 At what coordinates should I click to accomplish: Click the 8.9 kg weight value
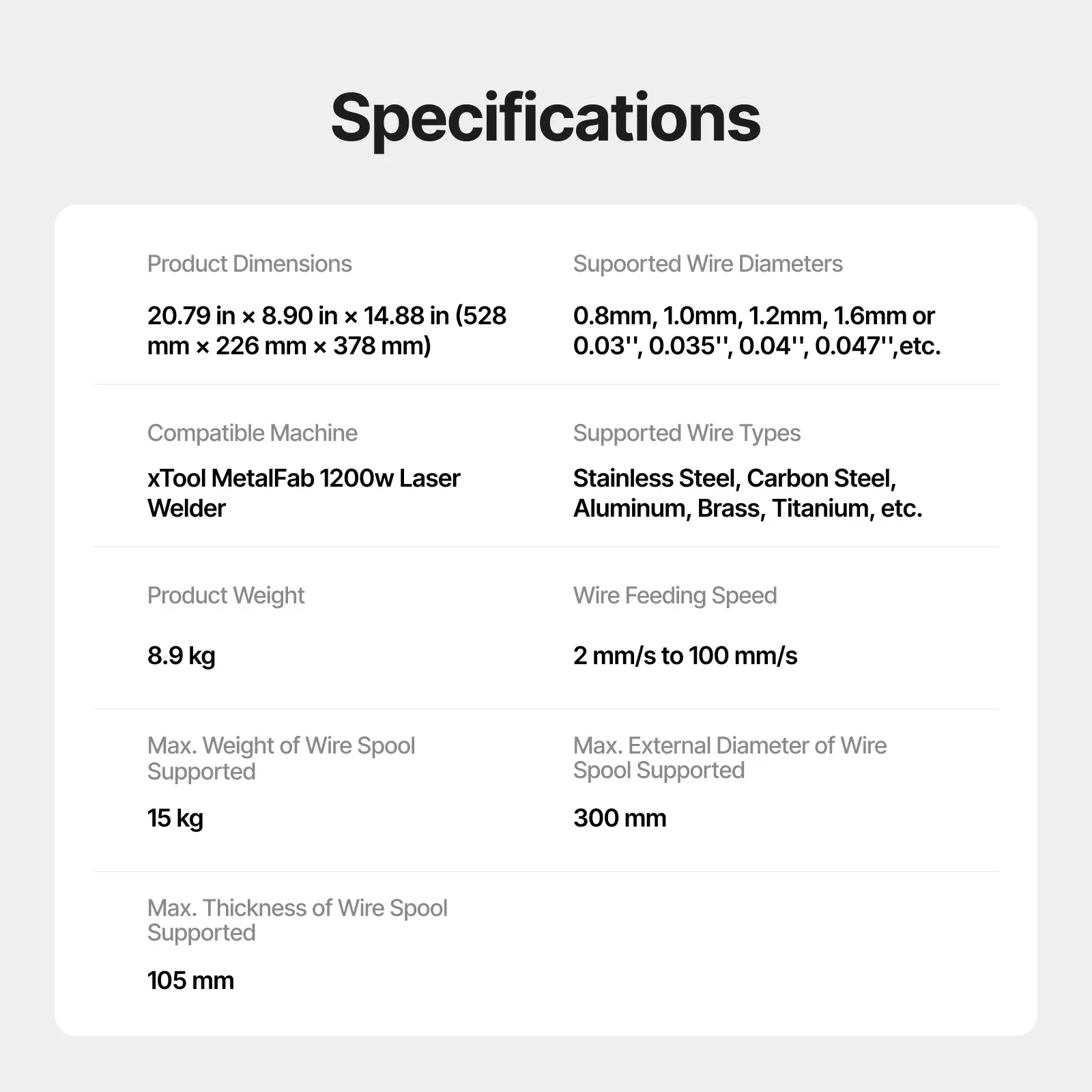tap(181, 656)
